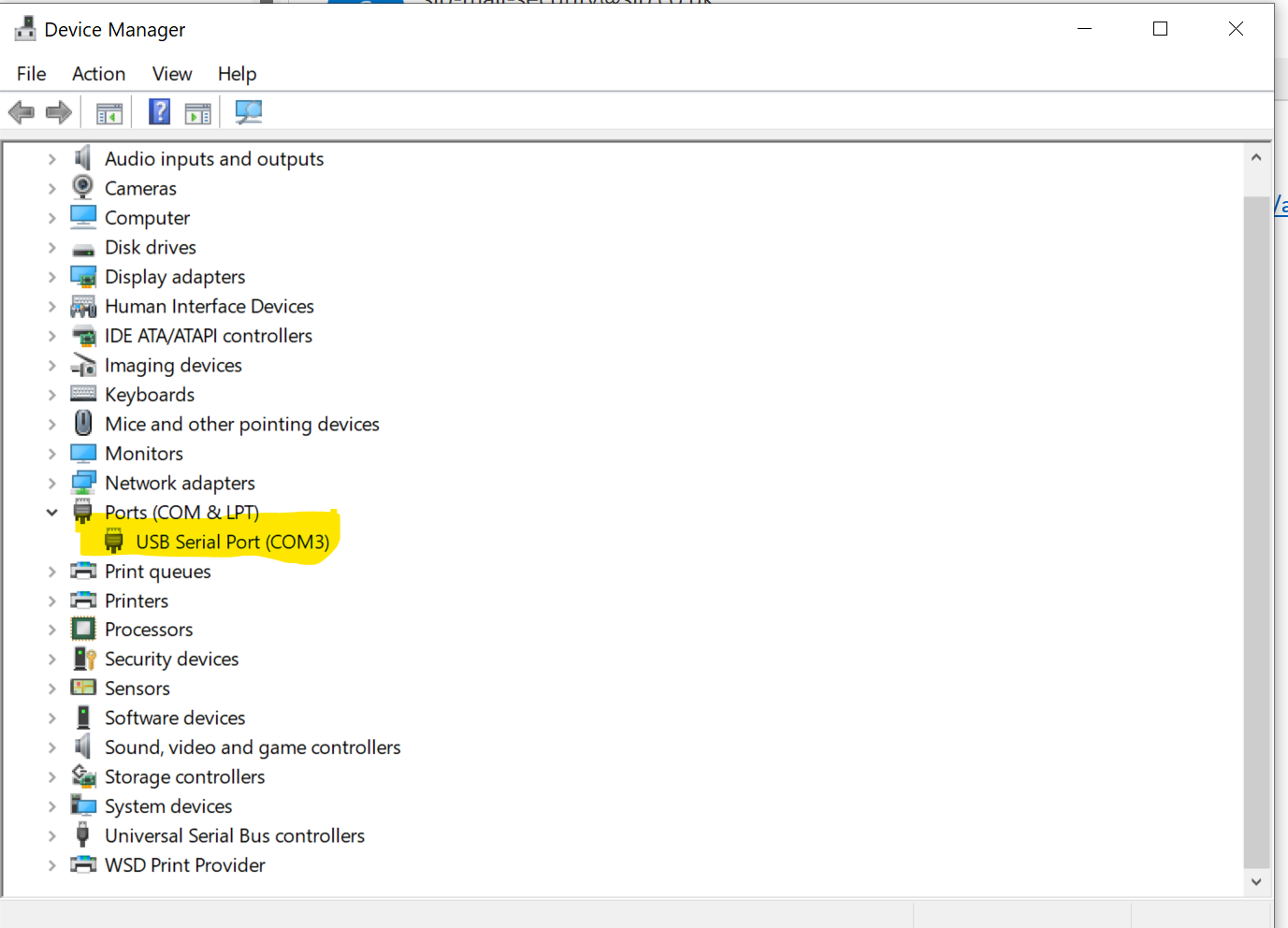The width and height of the screenshot is (1288, 928).
Task: Expand the Keyboards category
Action: (x=52, y=394)
